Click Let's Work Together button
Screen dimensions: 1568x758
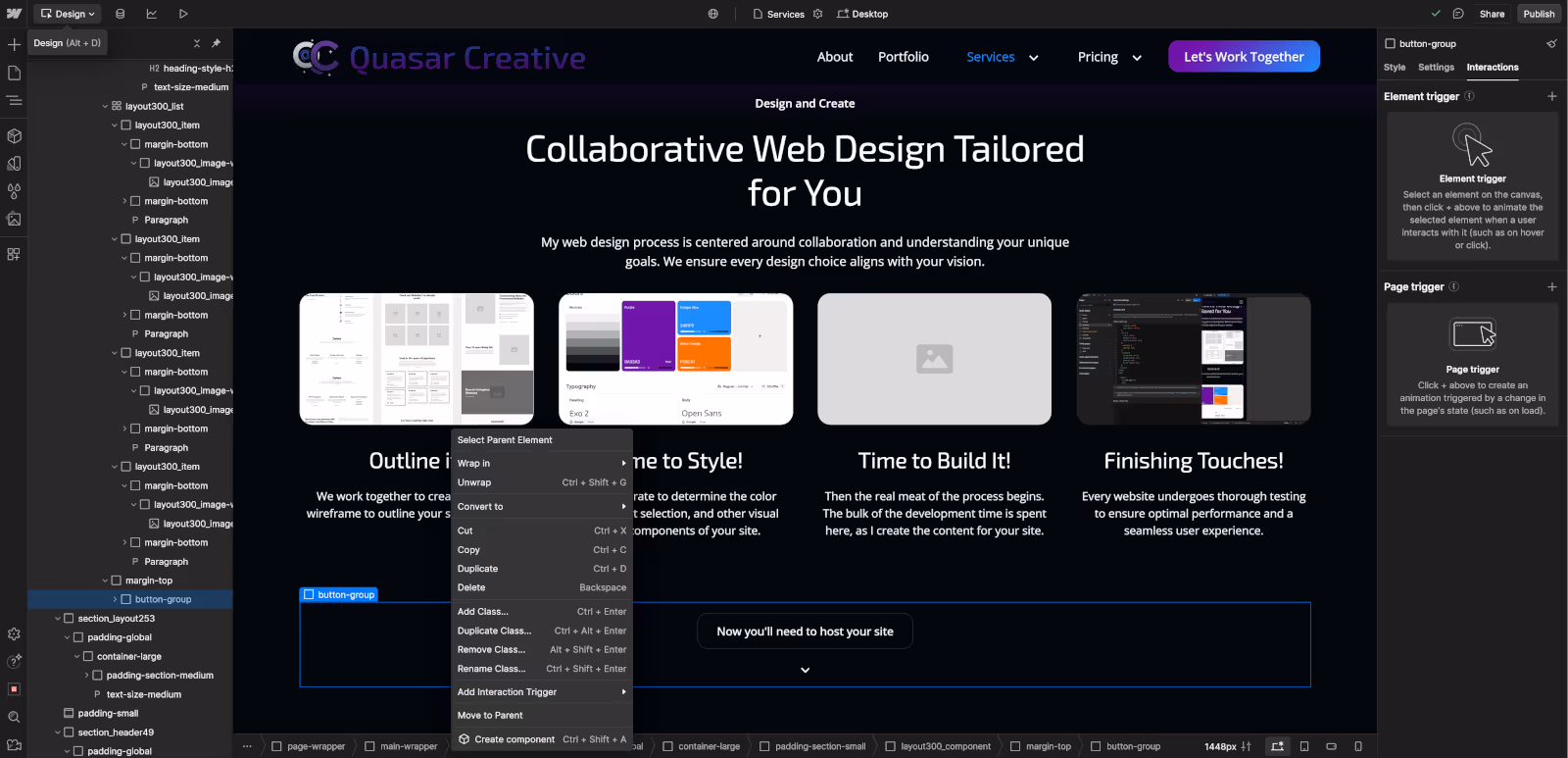coord(1244,57)
